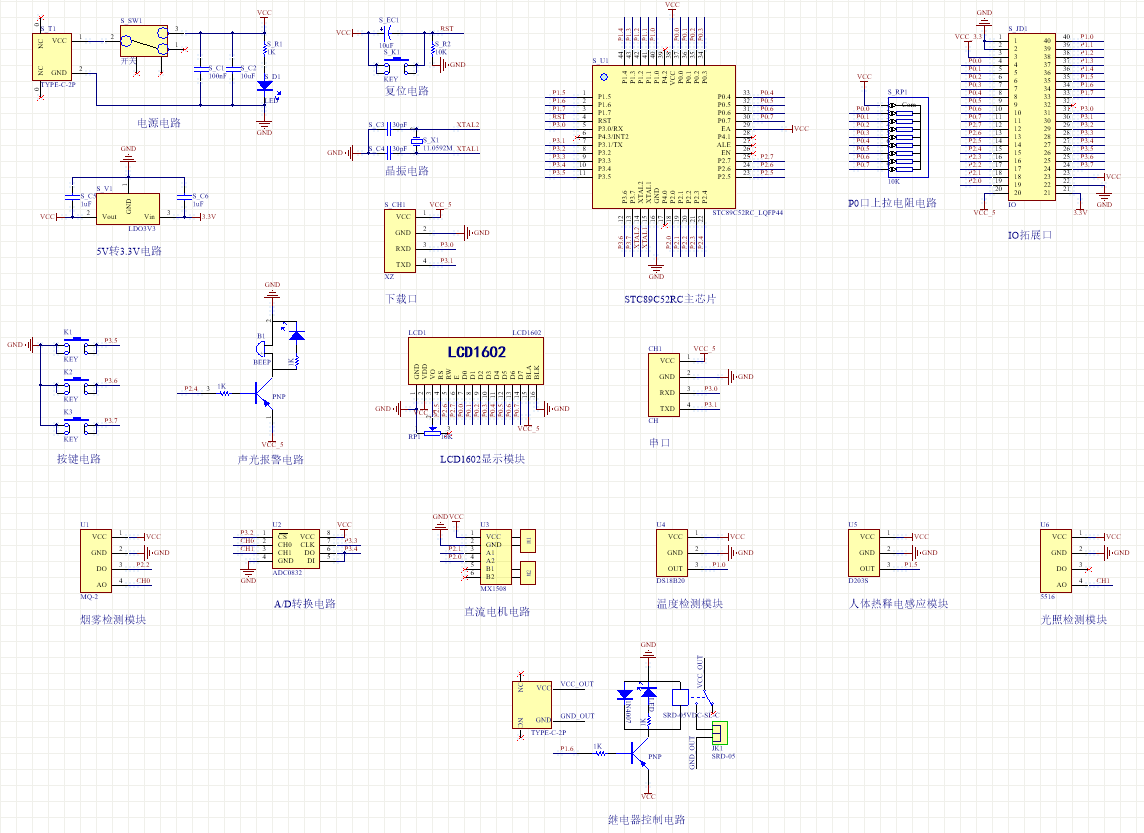This screenshot has height=833, width=1144.
Task: Click the SRD-05VDC relay symbol
Action: 683,697
